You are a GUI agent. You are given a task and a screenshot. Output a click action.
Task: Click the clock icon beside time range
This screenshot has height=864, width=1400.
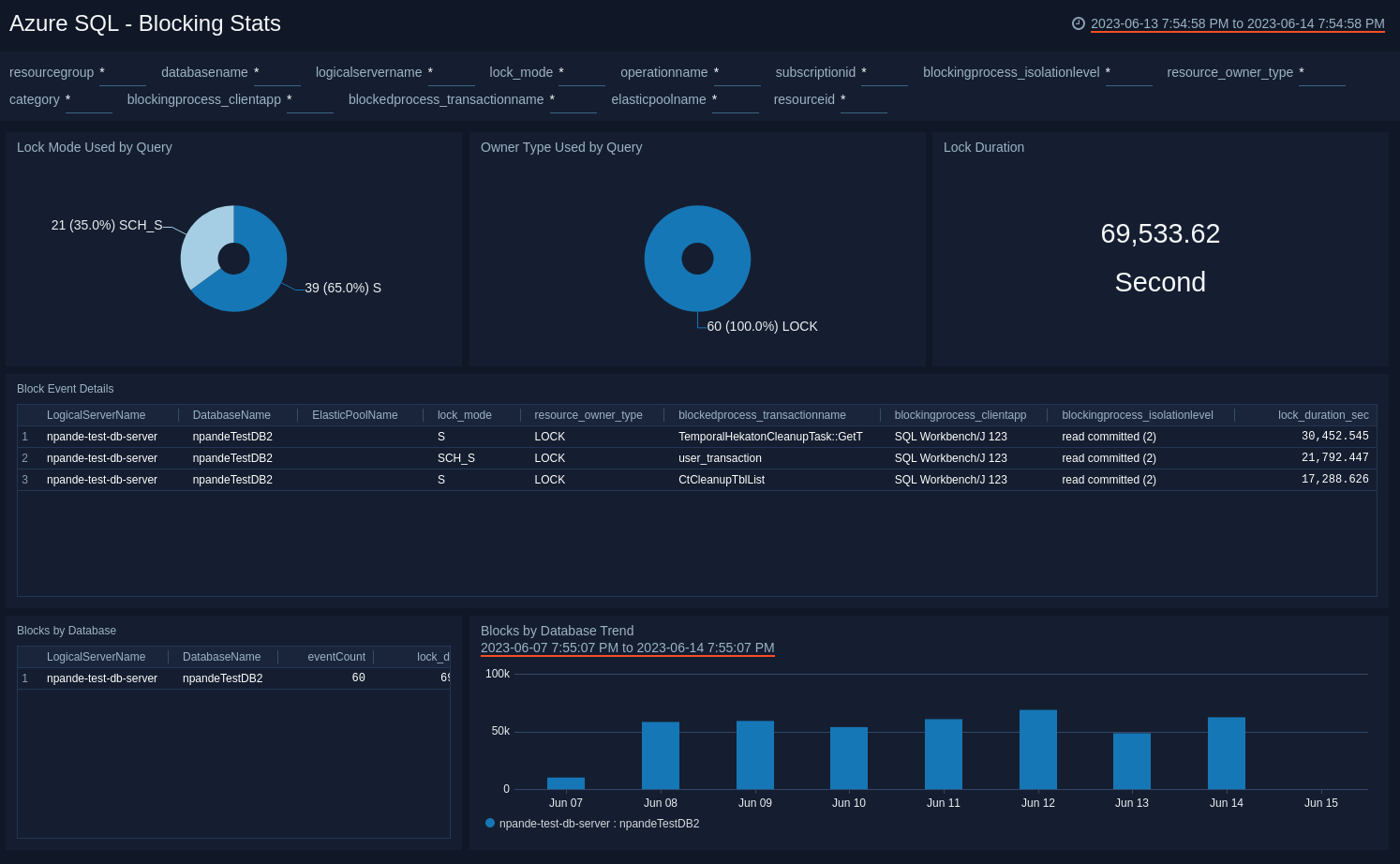1079,23
